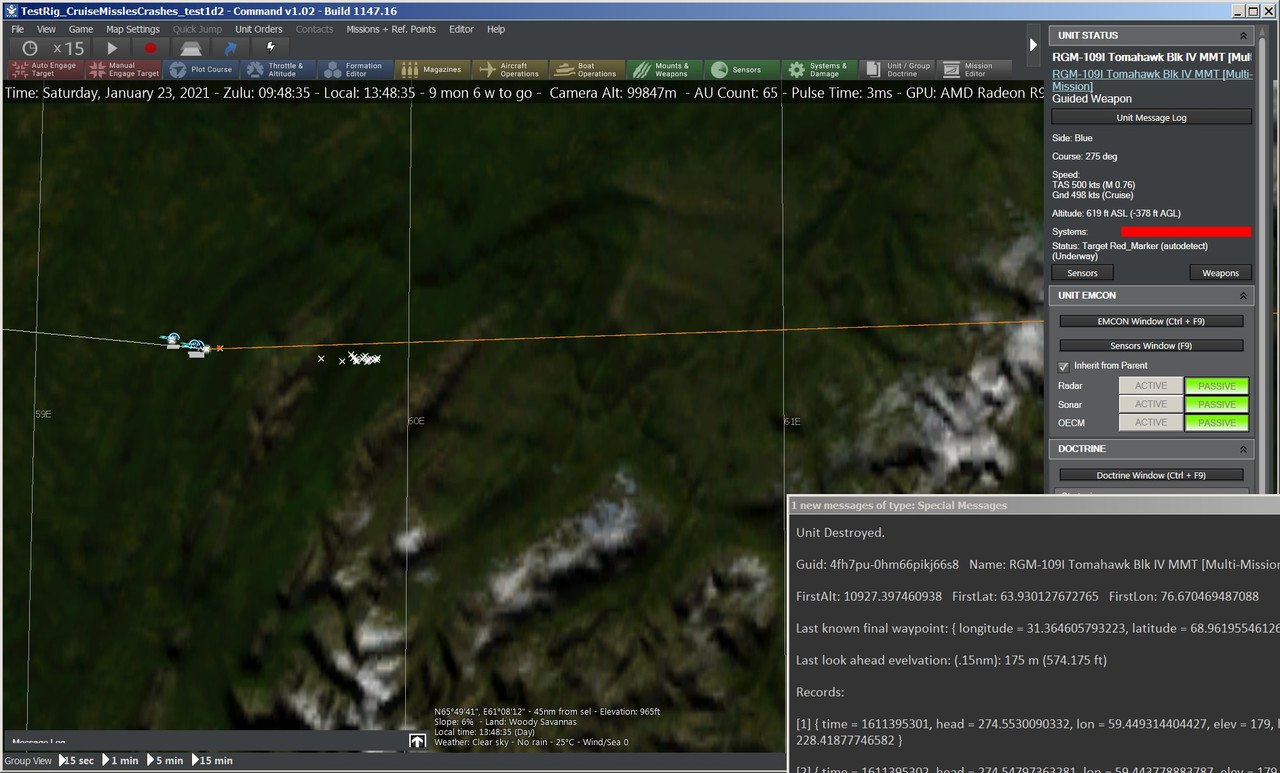This screenshot has width=1280, height=773.
Task: Toggle Inherit from Parent checkbox
Action: (x=1064, y=366)
